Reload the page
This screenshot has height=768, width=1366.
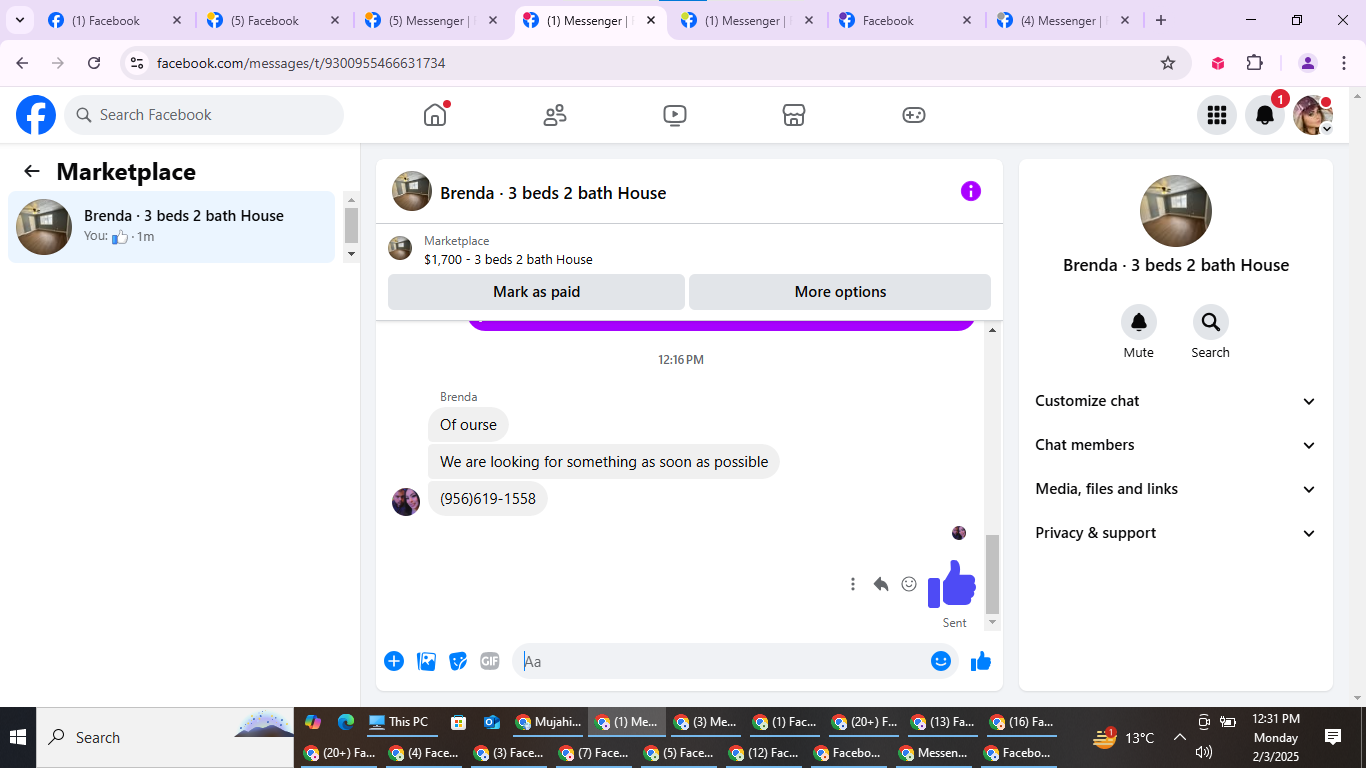pyautogui.click(x=94, y=63)
